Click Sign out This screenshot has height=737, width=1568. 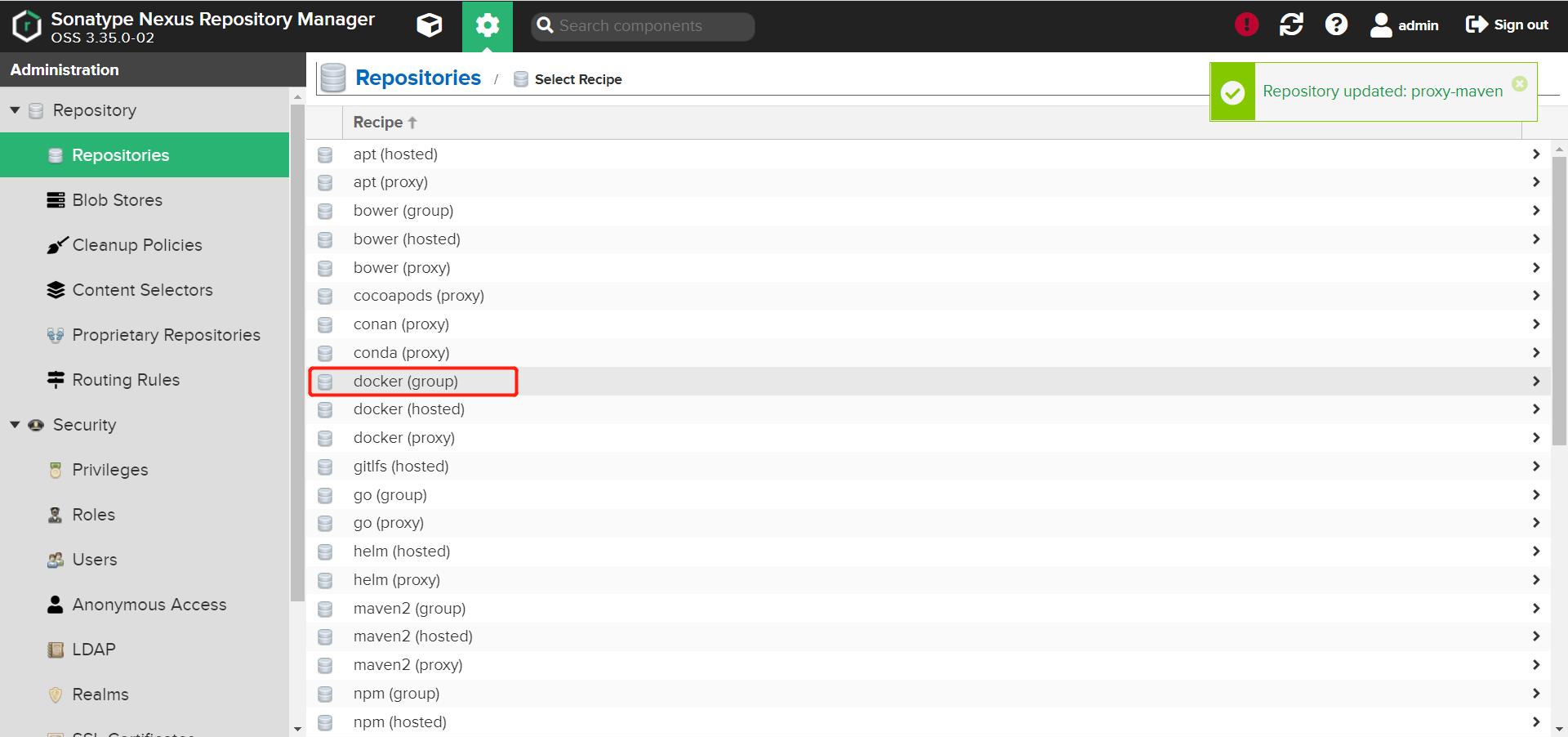pos(1507,25)
